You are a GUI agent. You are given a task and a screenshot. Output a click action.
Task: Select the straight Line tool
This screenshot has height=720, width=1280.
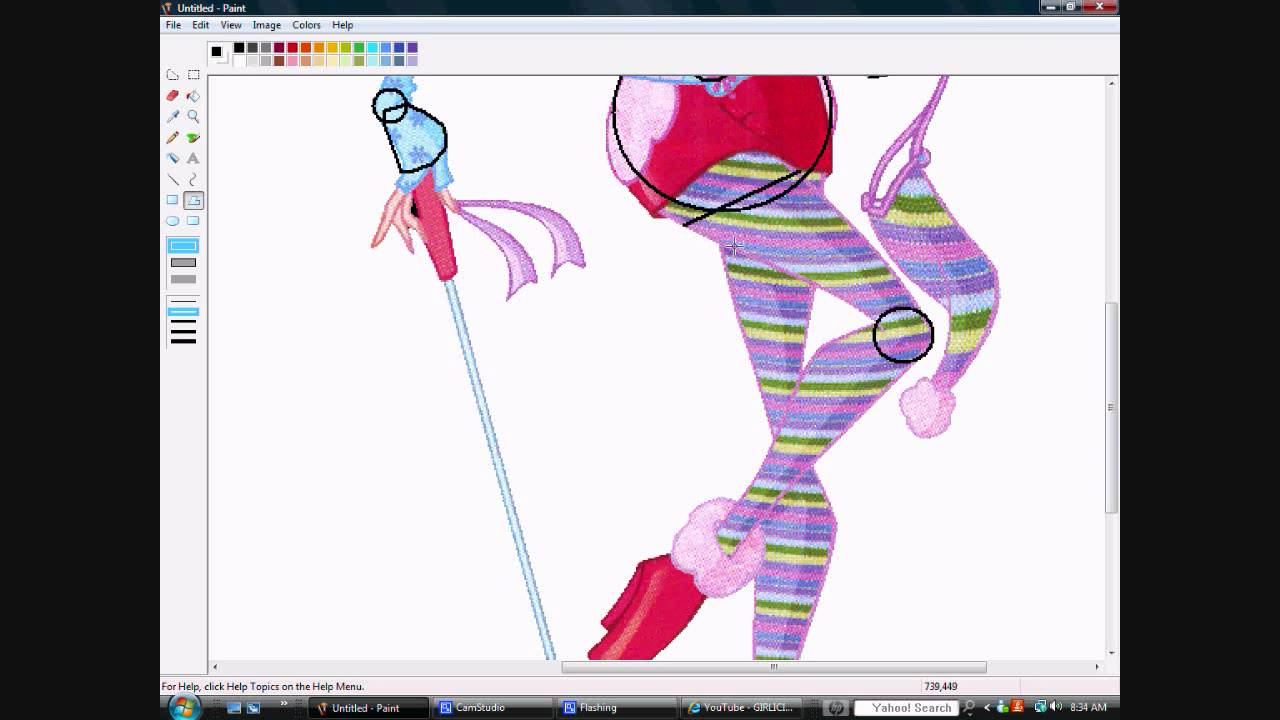[x=172, y=180]
